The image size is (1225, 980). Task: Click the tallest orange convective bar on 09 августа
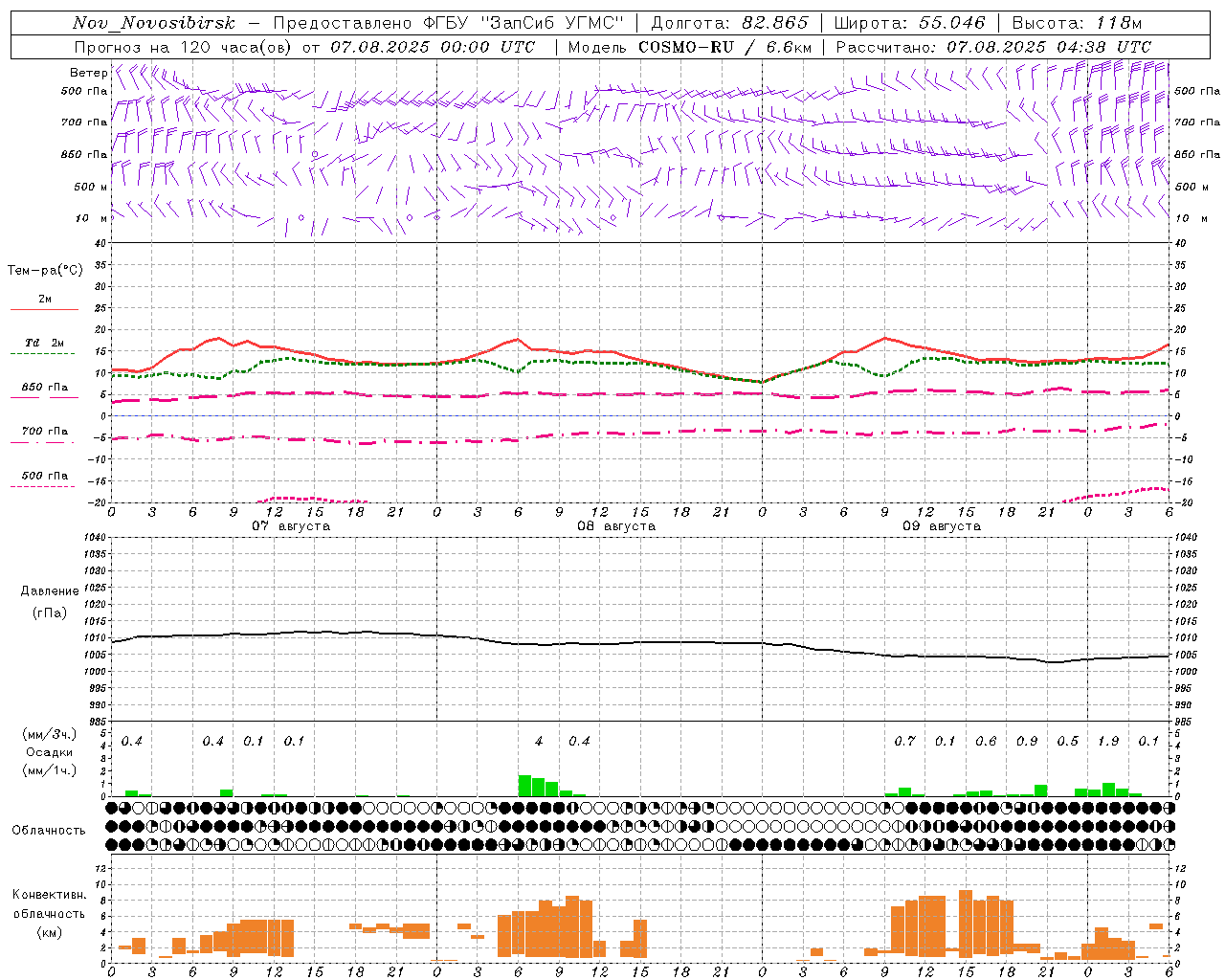(966, 924)
